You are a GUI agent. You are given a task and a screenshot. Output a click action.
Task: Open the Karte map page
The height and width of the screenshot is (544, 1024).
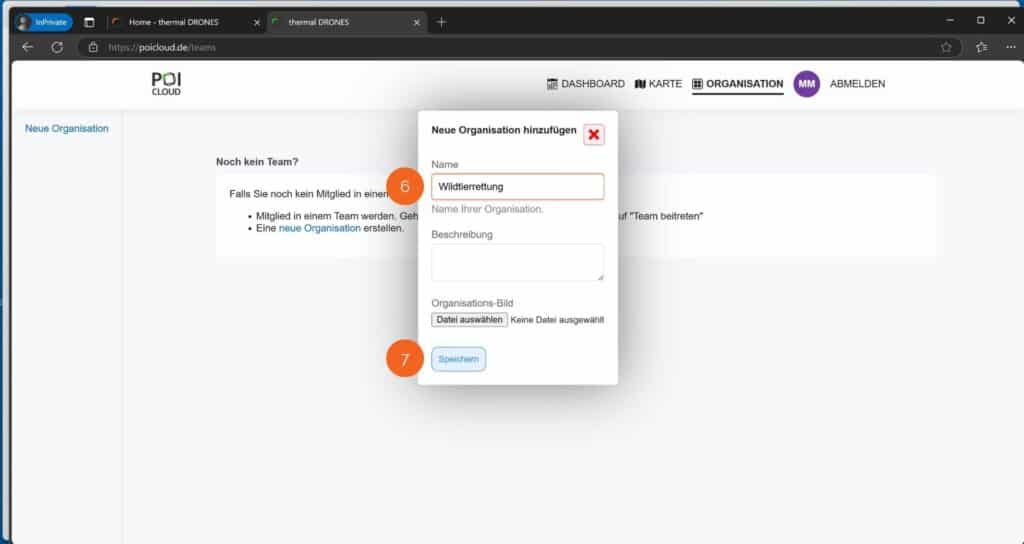coord(658,84)
